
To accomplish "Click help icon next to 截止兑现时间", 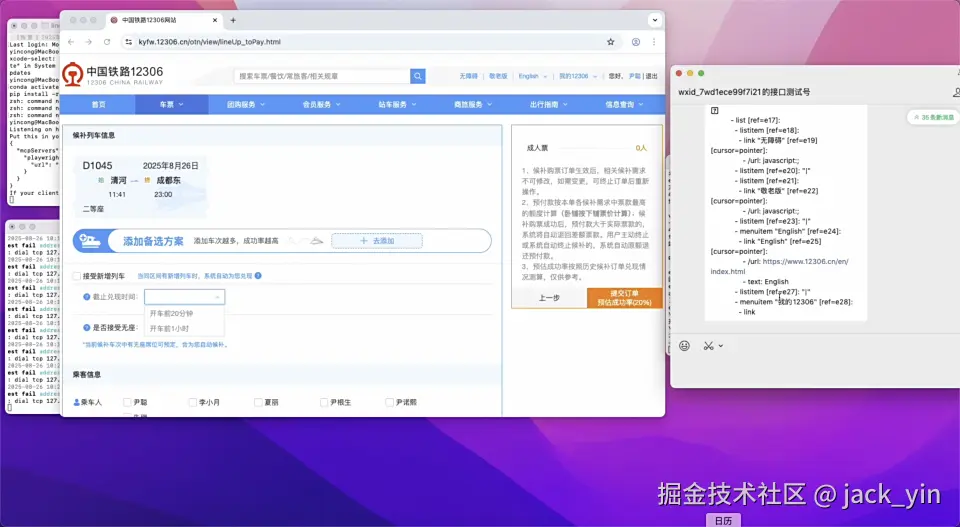I will pyautogui.click(x=86, y=297).
